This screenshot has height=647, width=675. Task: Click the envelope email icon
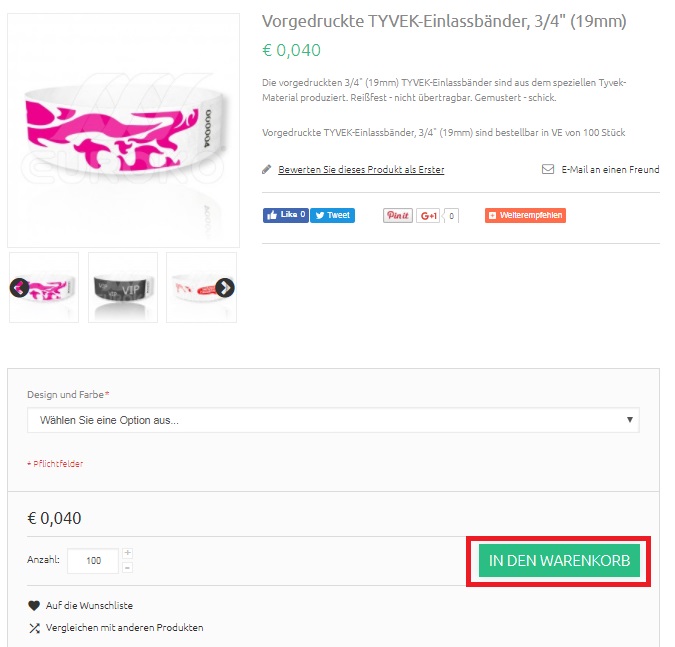click(548, 169)
